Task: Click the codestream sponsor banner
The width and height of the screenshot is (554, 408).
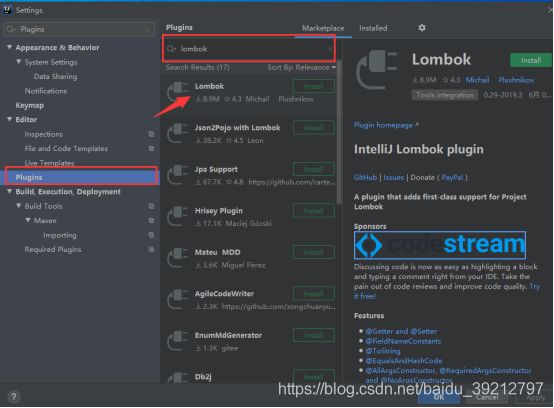Action: pyautogui.click(x=440, y=245)
